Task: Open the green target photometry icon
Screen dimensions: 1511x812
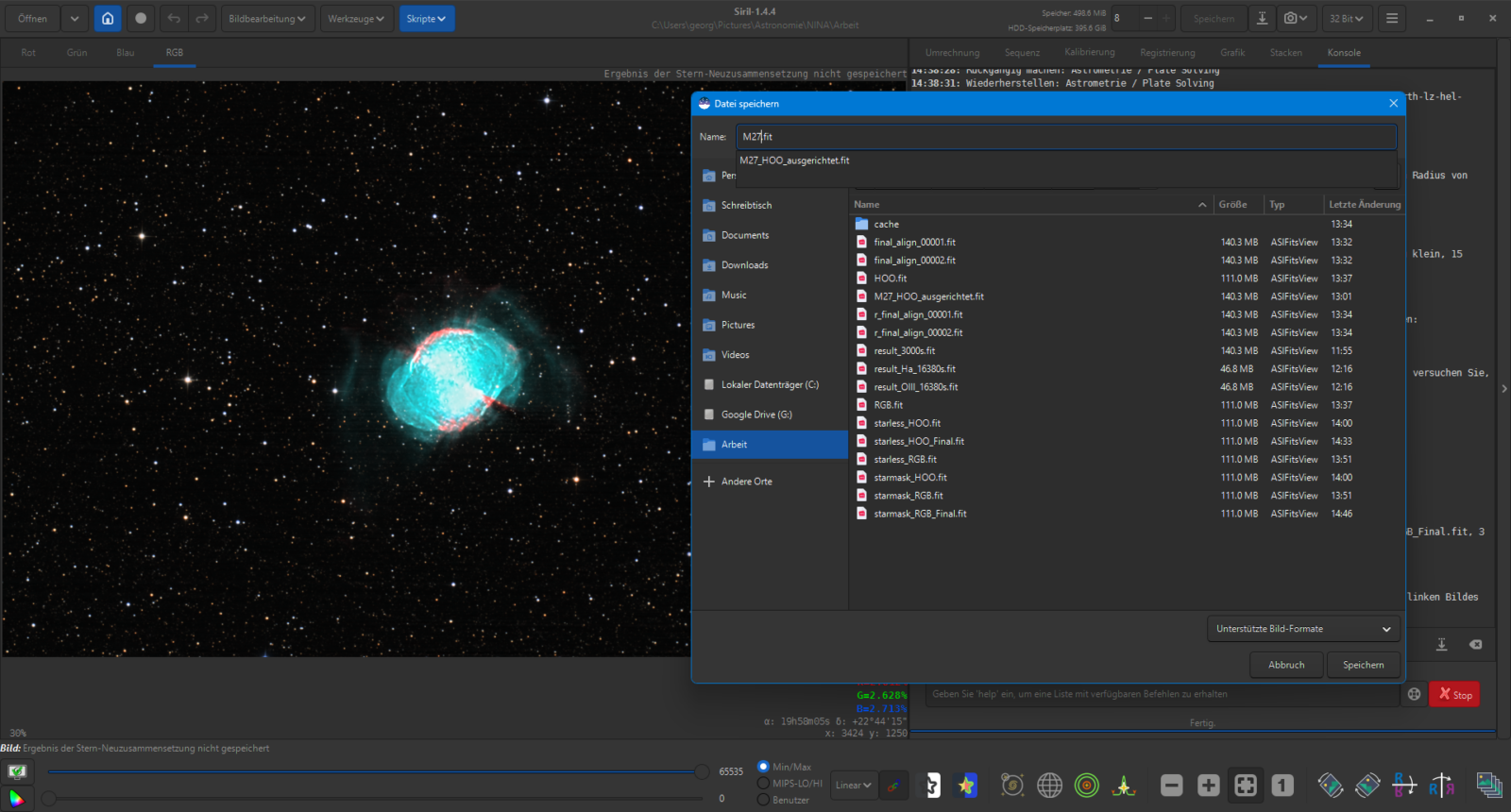Action: click(x=1087, y=786)
